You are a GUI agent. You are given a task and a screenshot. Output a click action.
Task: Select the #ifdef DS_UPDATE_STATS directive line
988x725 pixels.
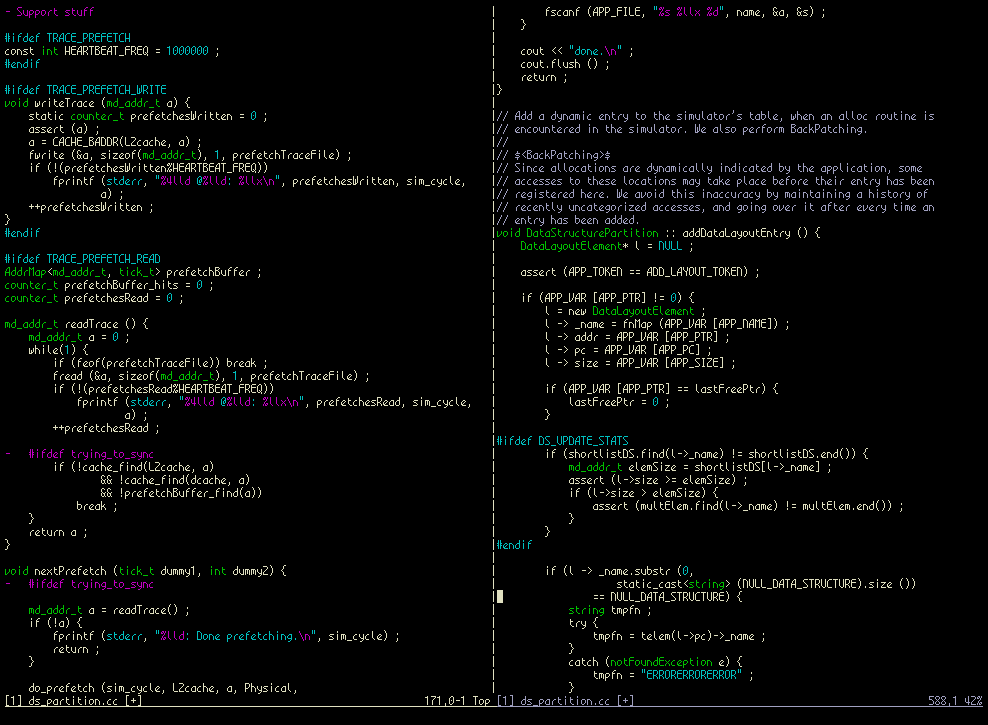point(562,441)
